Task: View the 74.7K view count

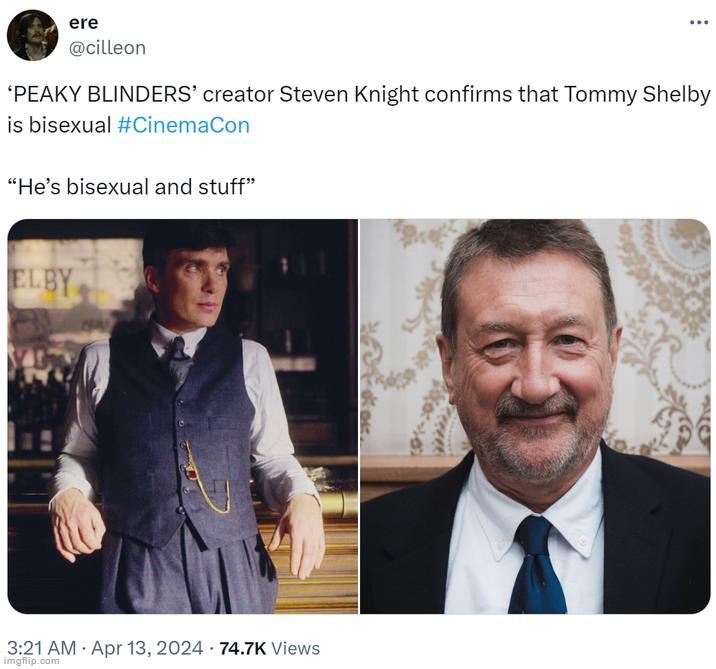Action: [242, 648]
